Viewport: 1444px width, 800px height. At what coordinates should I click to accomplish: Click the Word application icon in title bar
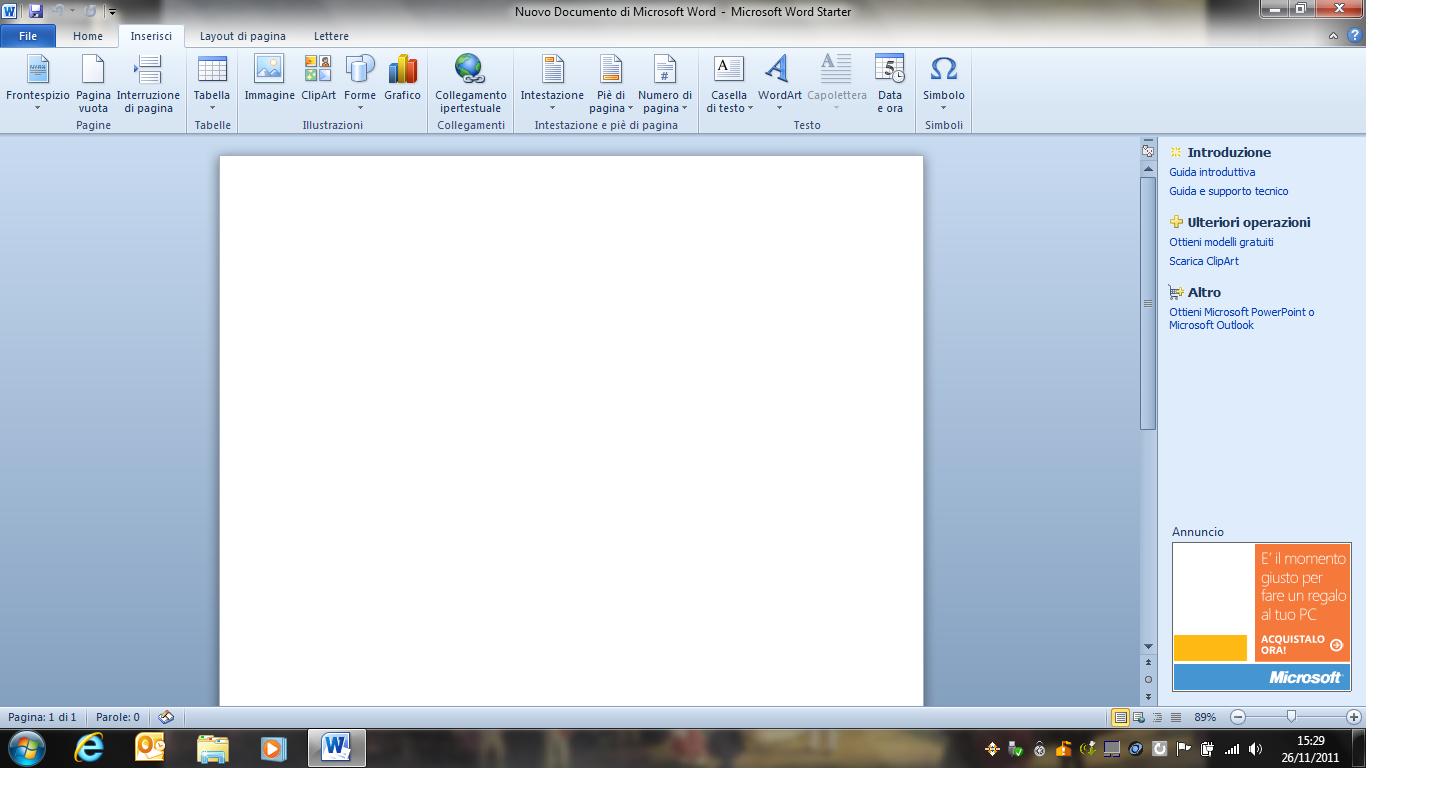coord(10,11)
